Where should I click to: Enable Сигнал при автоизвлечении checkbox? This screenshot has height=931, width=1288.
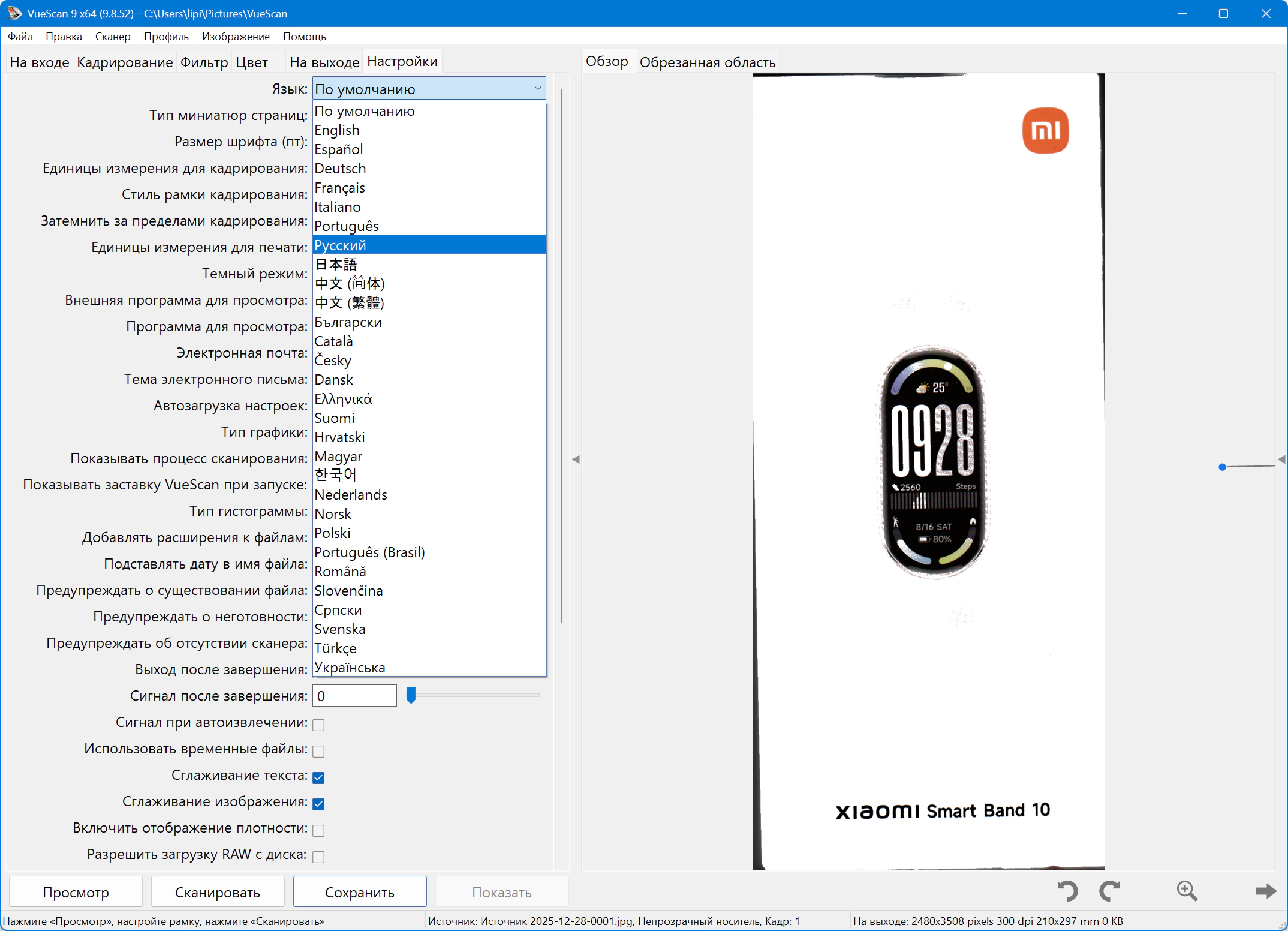coord(318,725)
